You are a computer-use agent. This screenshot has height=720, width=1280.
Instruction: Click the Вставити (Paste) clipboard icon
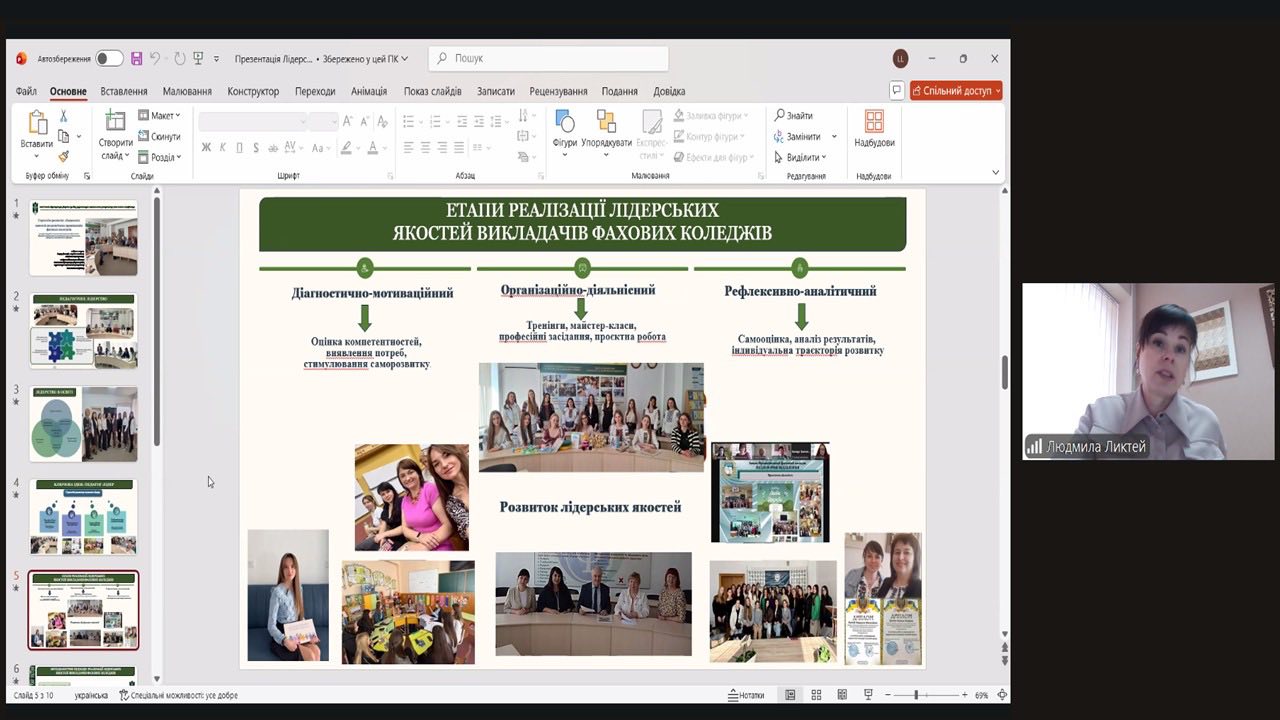click(37, 125)
